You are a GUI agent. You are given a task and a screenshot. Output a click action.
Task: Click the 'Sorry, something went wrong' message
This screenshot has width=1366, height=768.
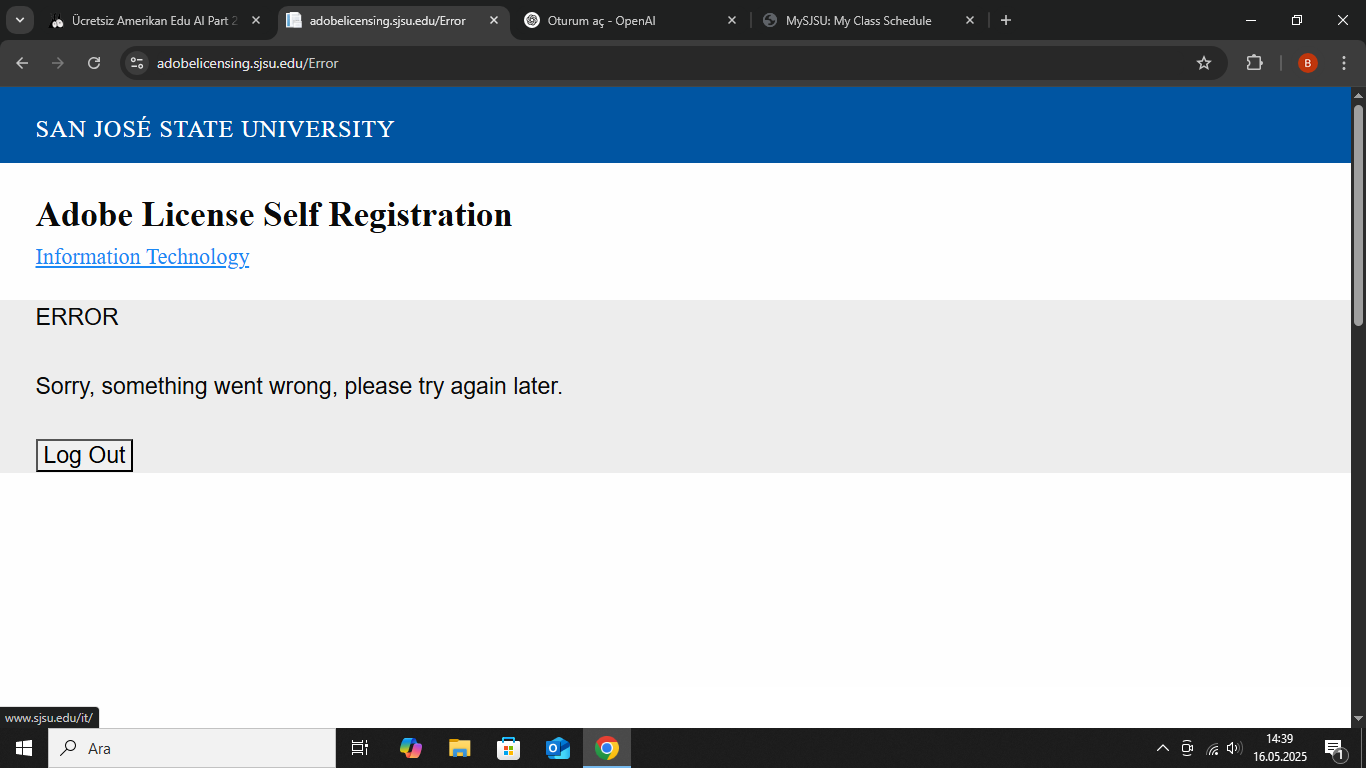coord(299,386)
